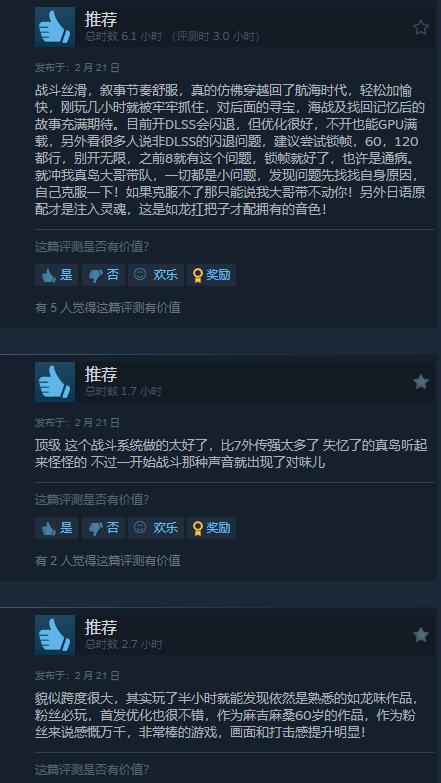Click the second review text about 战斗系统
Image resolution: width=441 pixels, height=783 pixels.
[x=231, y=453]
